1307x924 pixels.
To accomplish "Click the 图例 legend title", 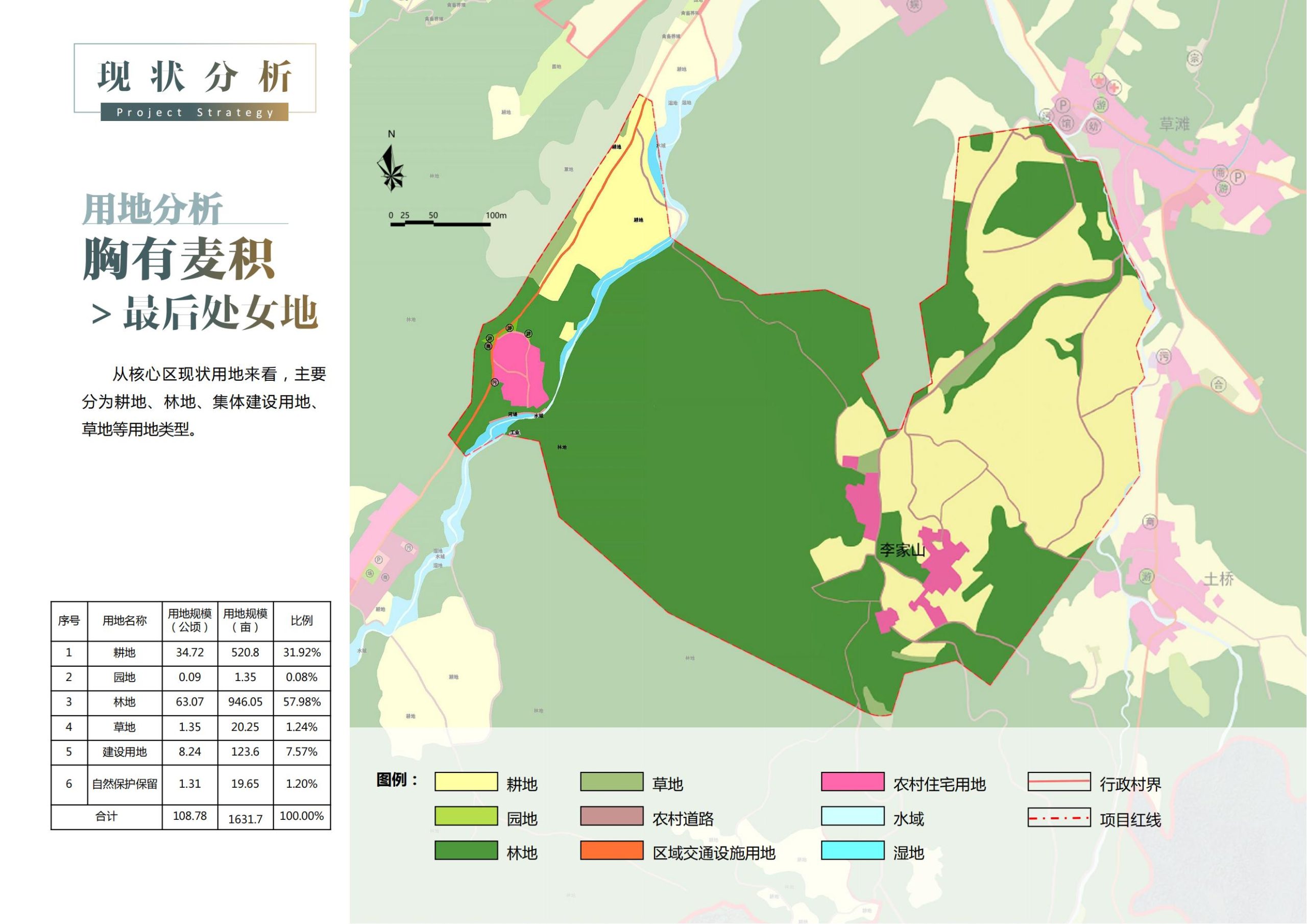I will tap(397, 780).
